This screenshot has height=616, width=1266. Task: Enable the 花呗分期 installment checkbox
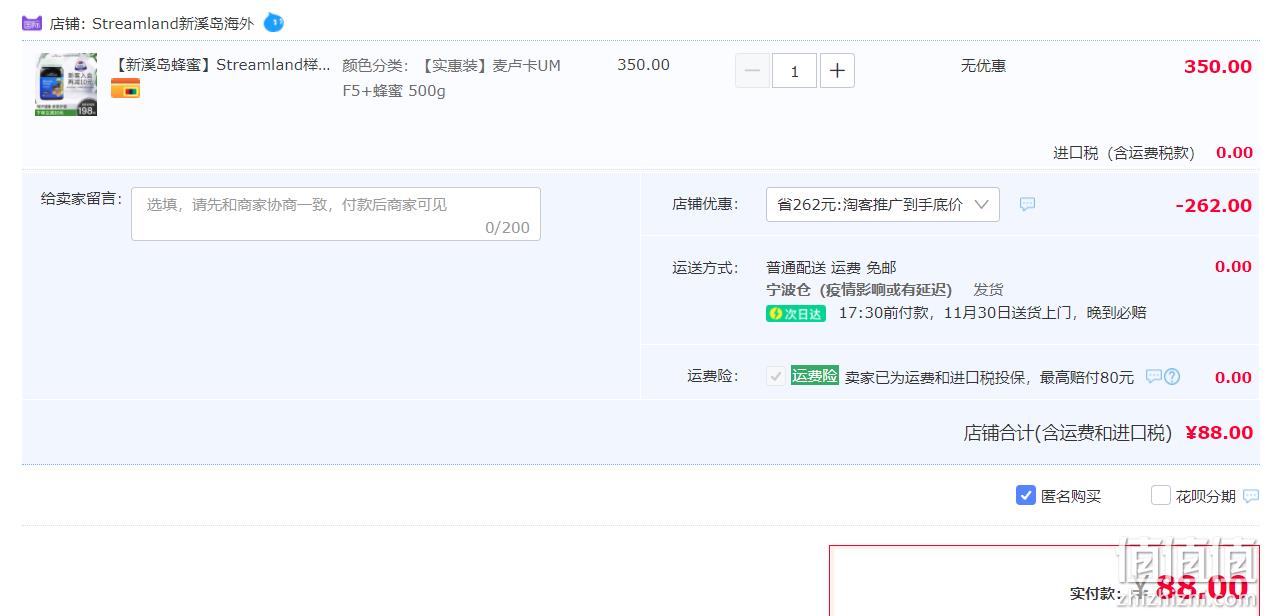pyautogui.click(x=1161, y=495)
